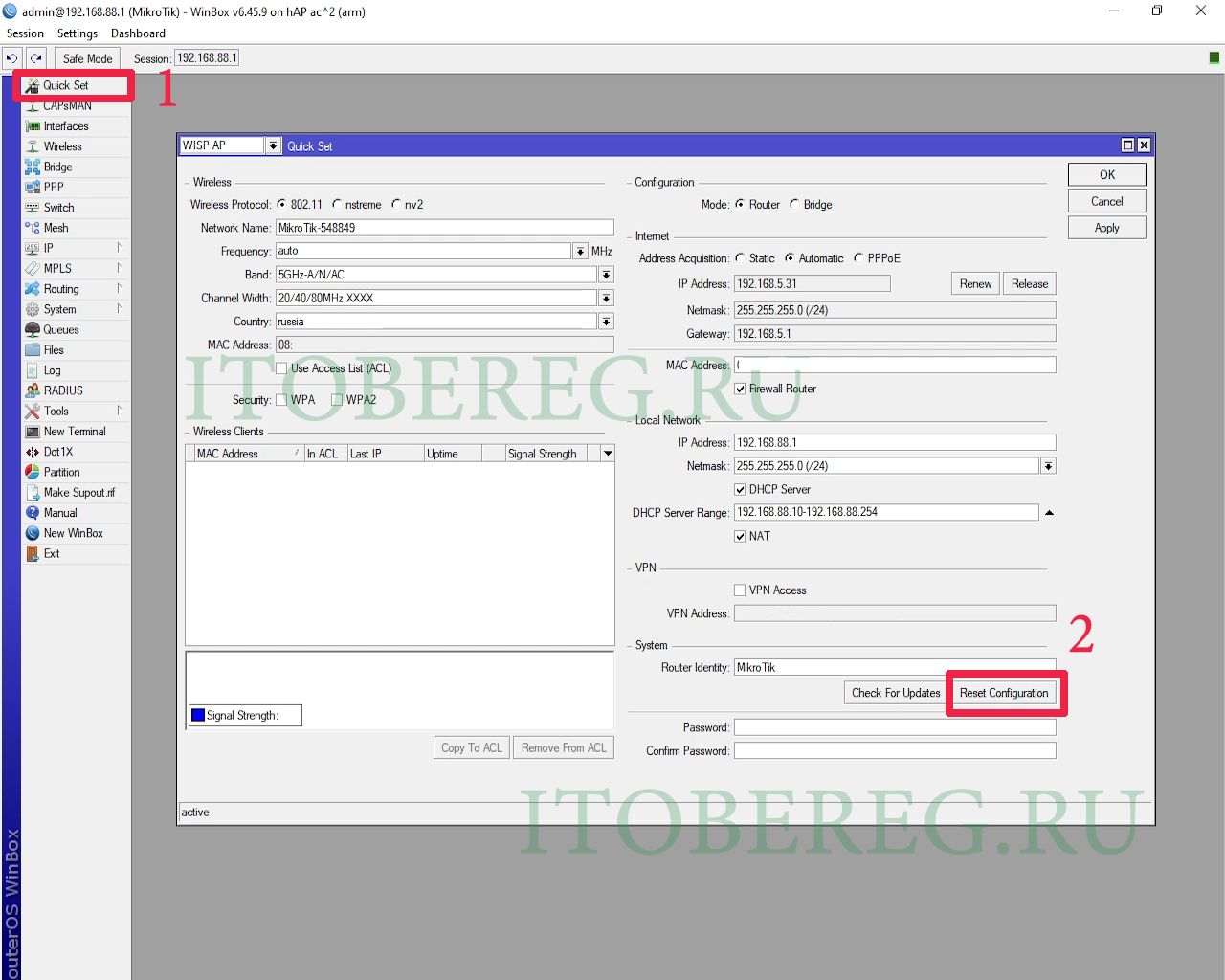
Task: Open the Settings menu
Action: pyautogui.click(x=77, y=33)
